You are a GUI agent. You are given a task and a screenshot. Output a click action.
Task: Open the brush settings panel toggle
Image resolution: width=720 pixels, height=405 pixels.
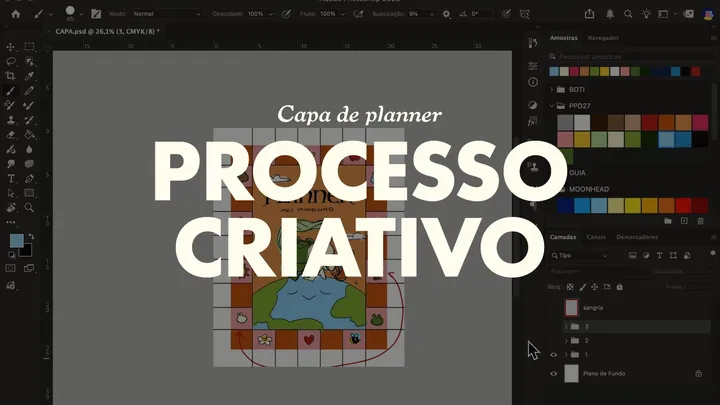click(96, 14)
